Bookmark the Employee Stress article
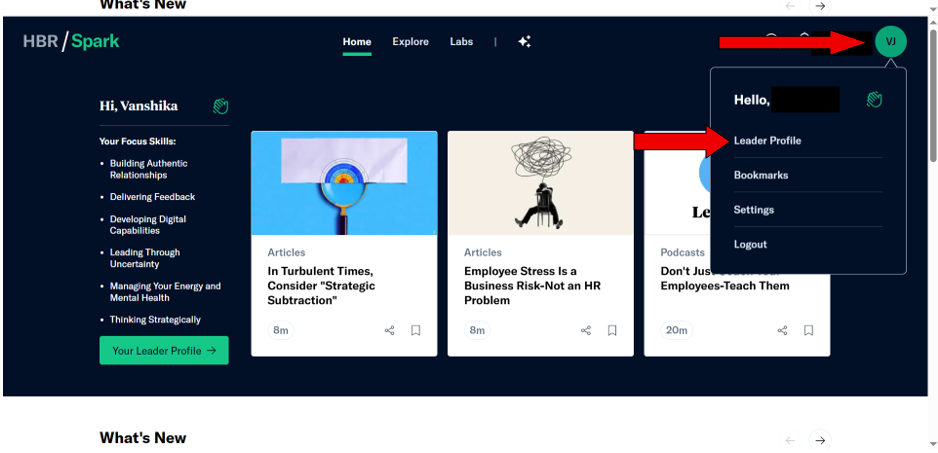This screenshot has width=938, height=453. pos(612,330)
